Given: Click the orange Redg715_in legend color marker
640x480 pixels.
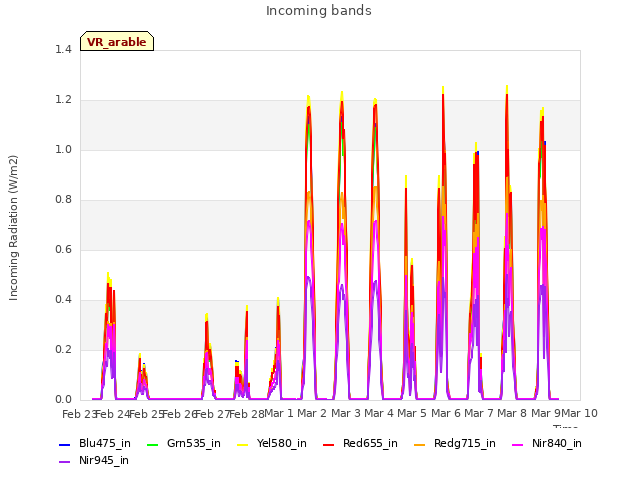Looking at the screenshot, I should pos(419,444).
